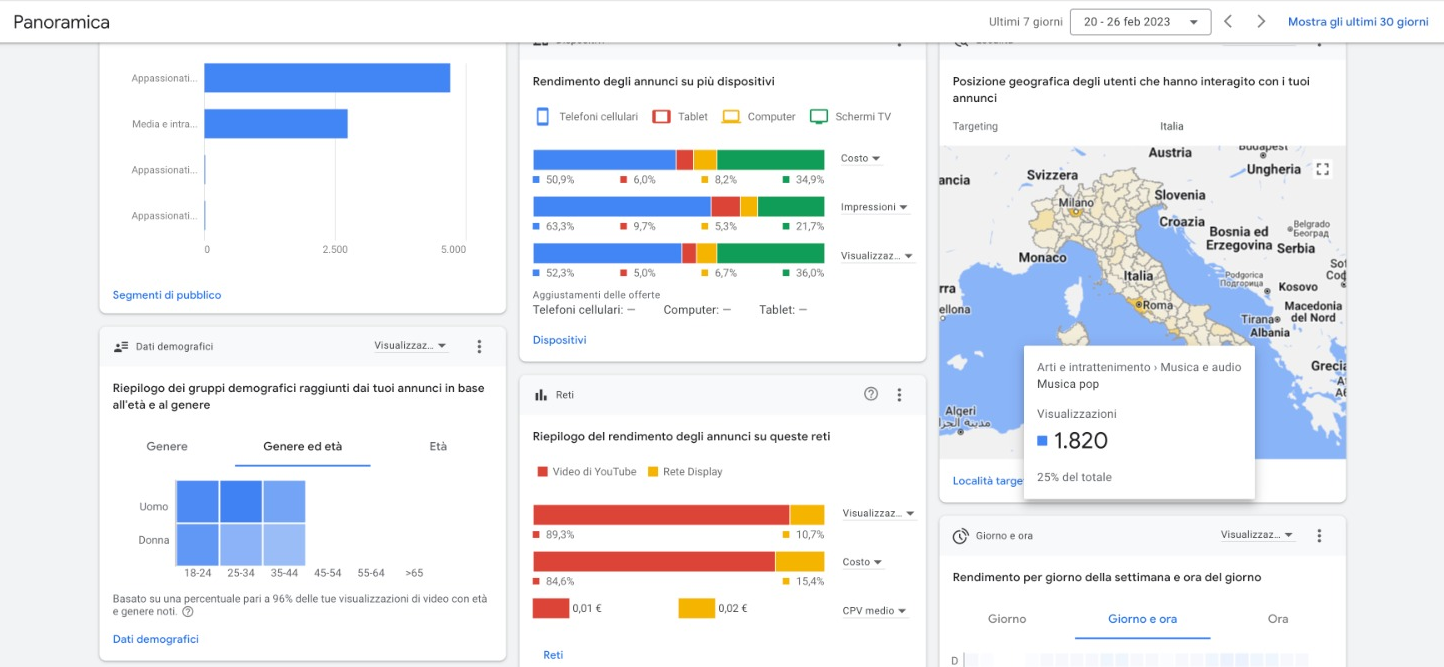Open the date range 20 - 26 feb dropdown

pos(1140,22)
